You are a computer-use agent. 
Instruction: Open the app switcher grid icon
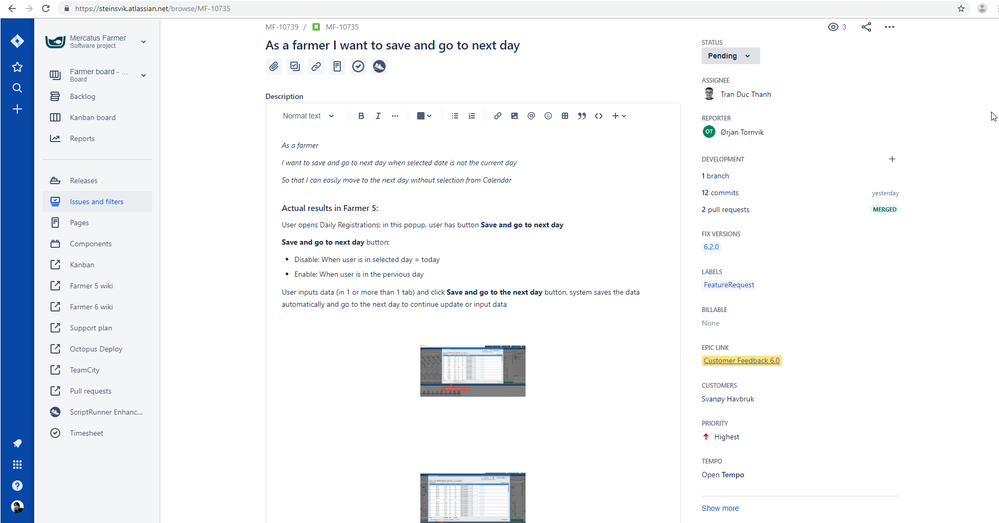17,464
